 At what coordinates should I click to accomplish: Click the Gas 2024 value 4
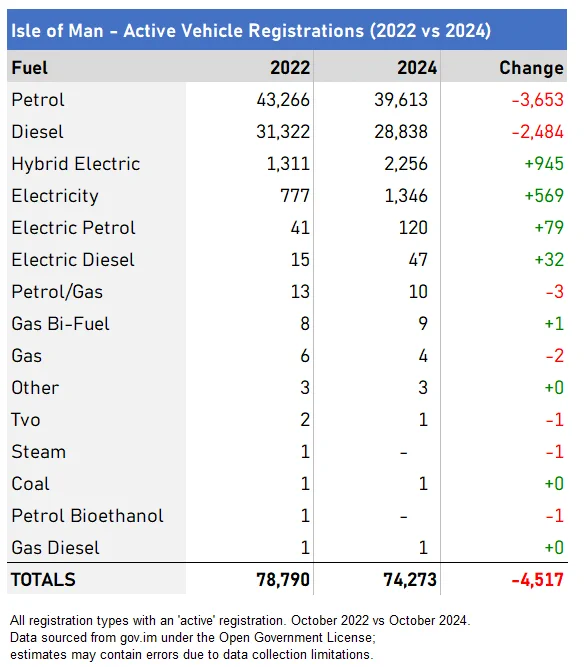click(422, 356)
